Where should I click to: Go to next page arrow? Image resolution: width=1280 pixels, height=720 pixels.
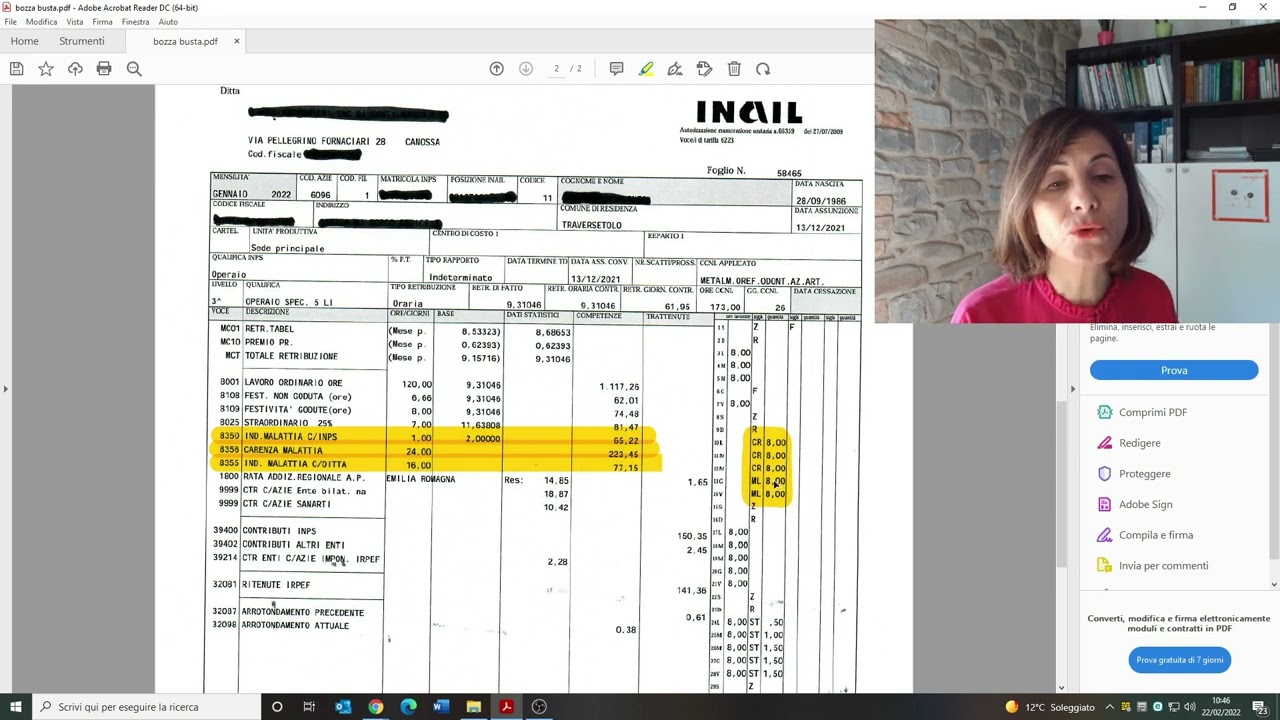tap(526, 69)
